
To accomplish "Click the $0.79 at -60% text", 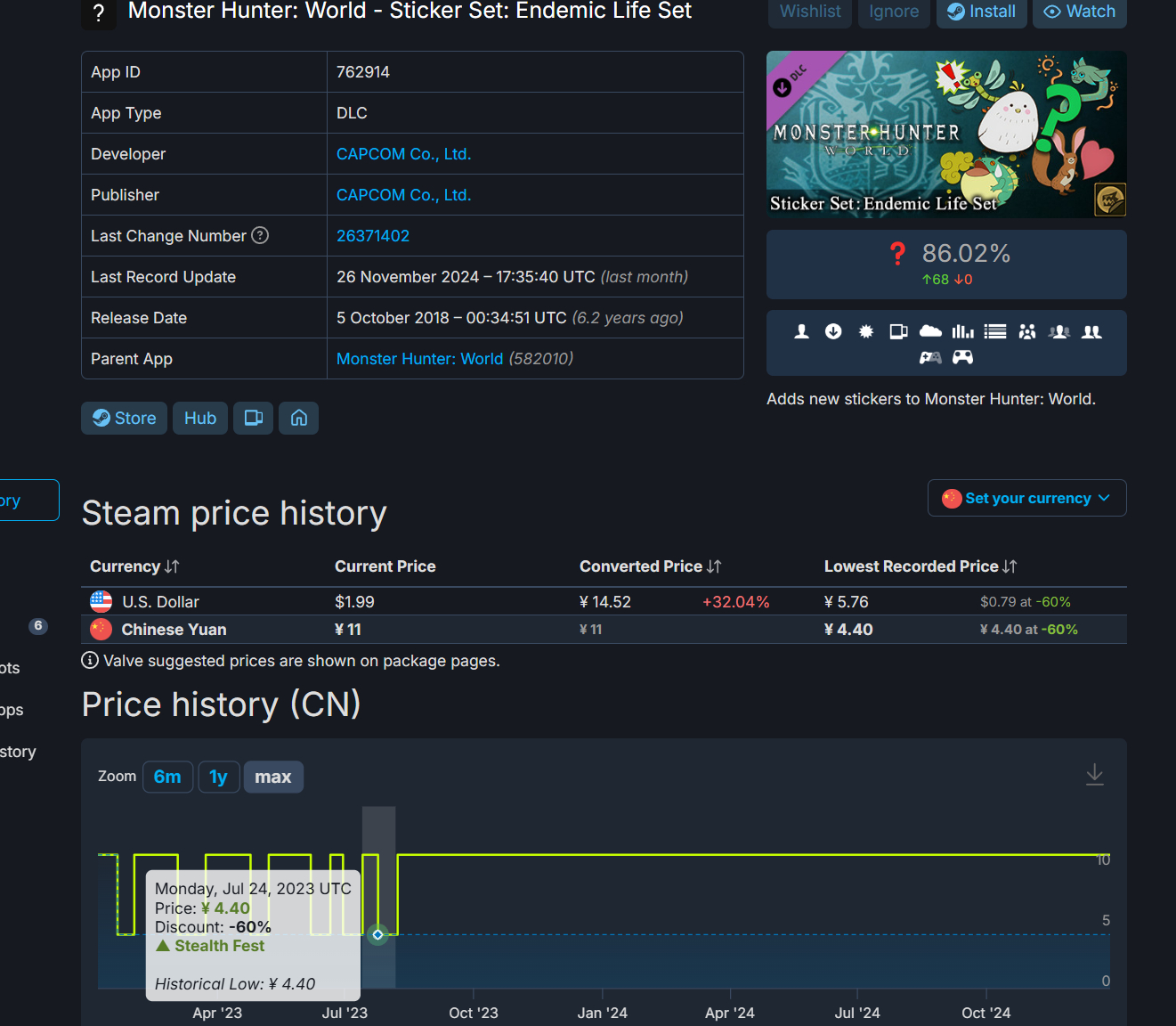I will (1026, 602).
